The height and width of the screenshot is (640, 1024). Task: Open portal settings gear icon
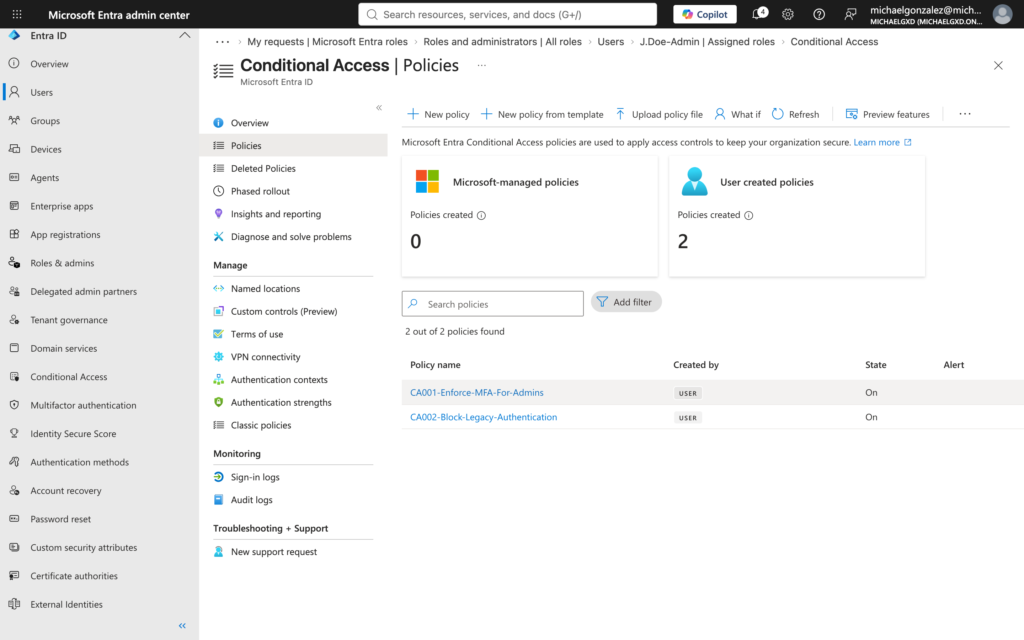click(788, 14)
